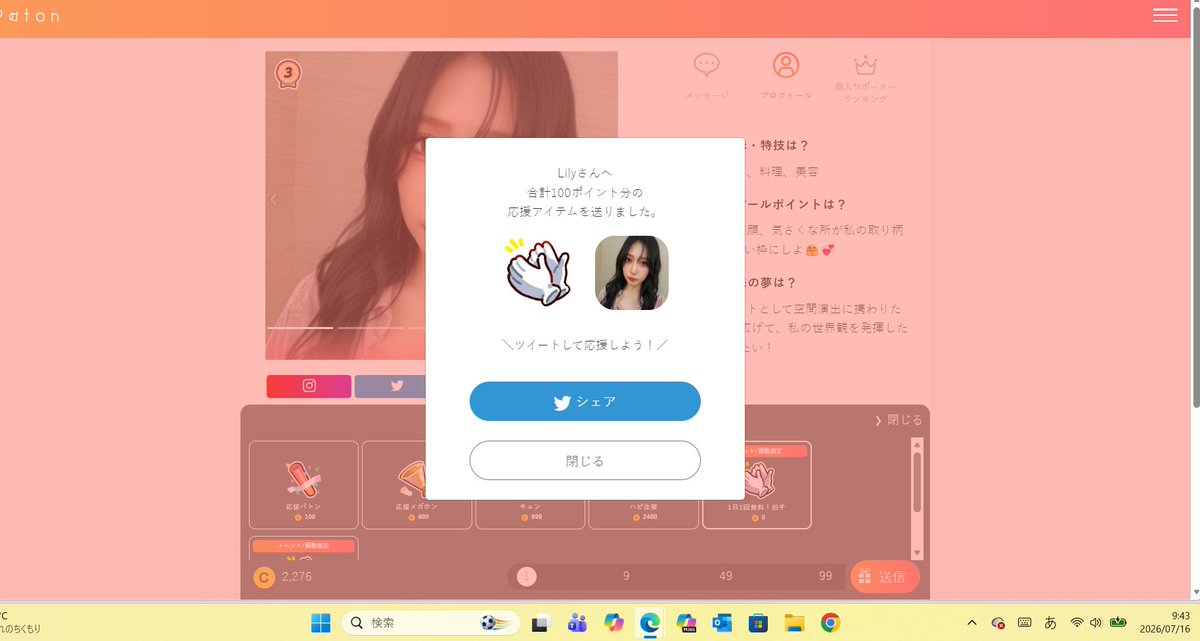Open Microsoft Store from the taskbar
This screenshot has height=641, width=1200.
[758, 623]
